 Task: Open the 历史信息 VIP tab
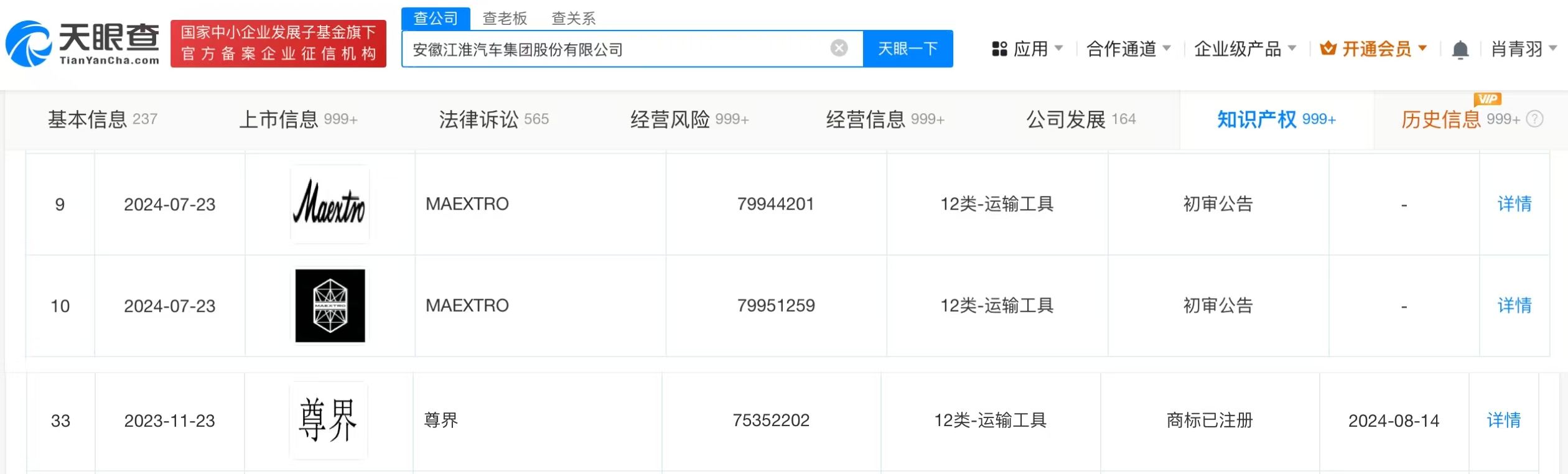click(1460, 119)
